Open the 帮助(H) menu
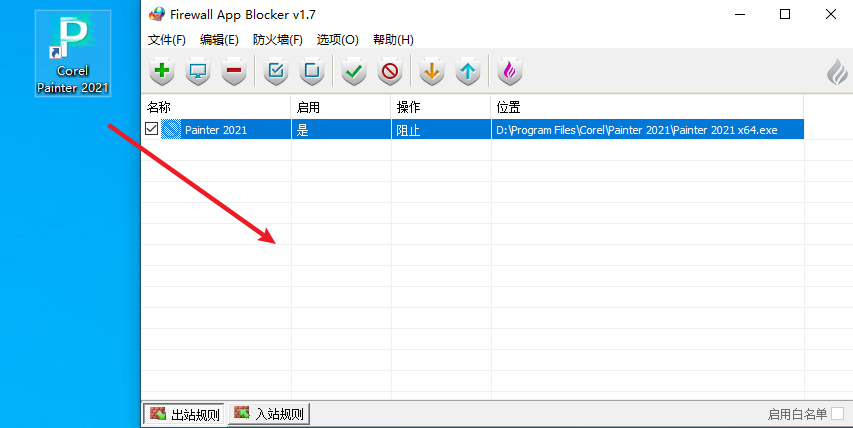853x428 pixels. (393, 40)
